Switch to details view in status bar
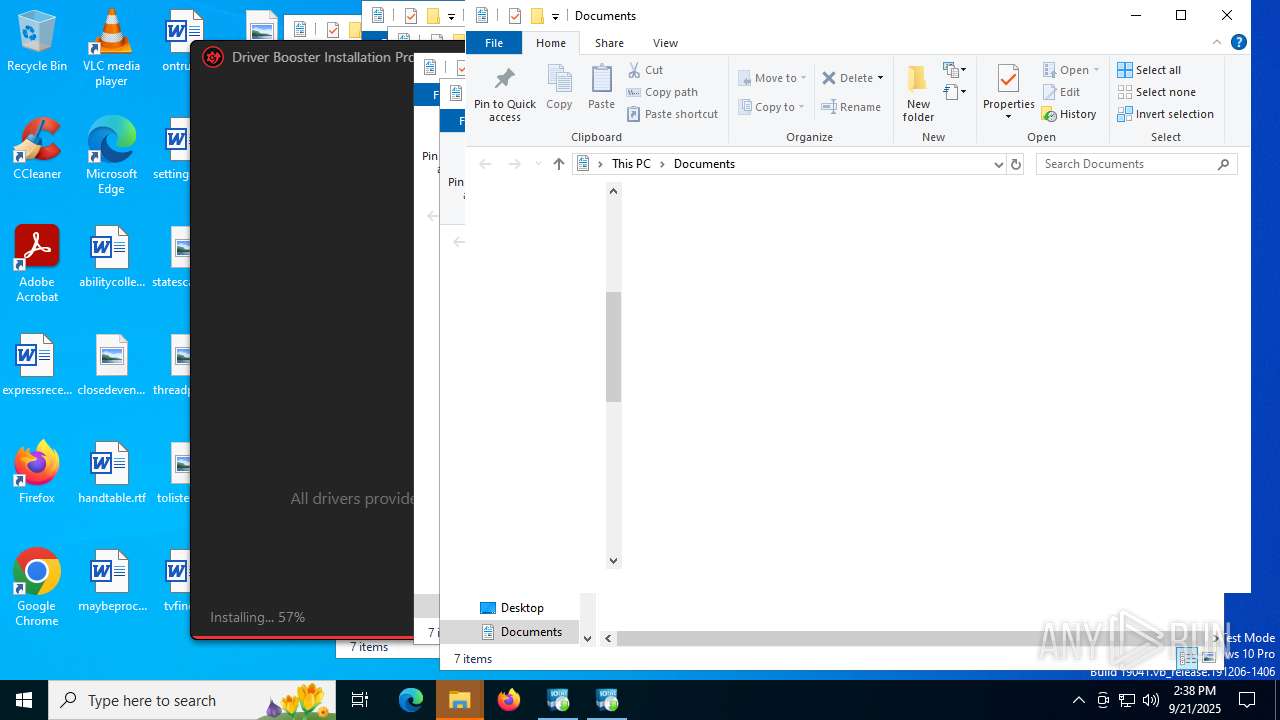 point(1187,658)
